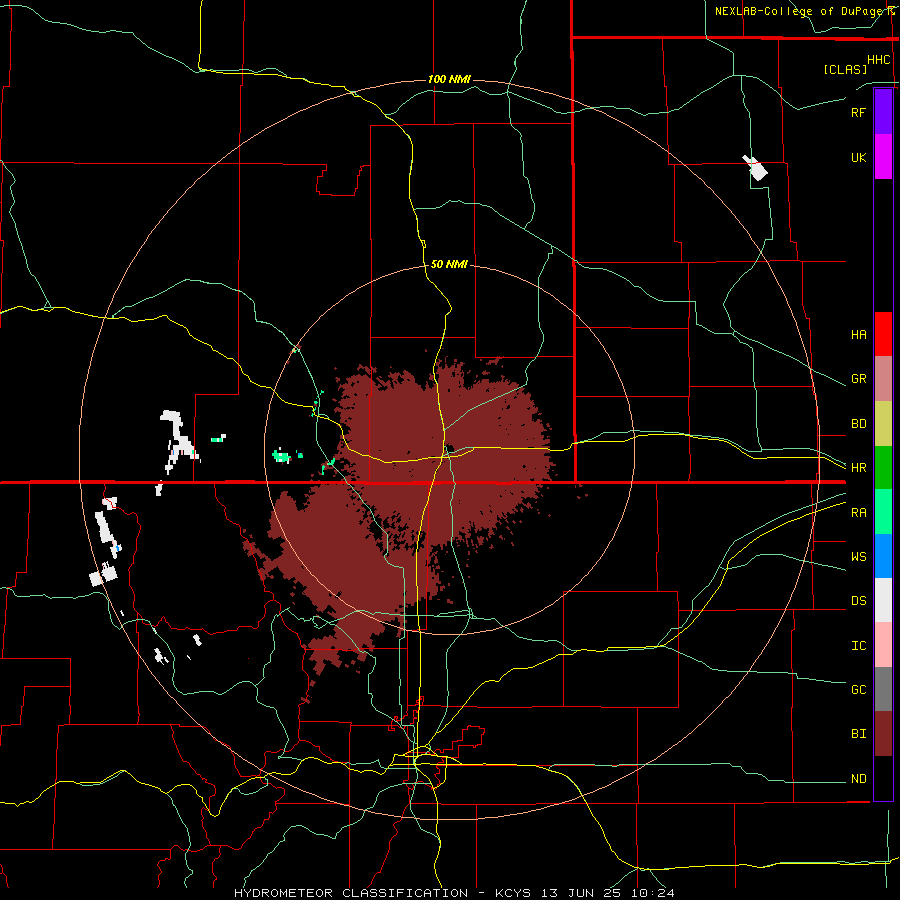
Task: Click the BD legend label
Action: [x=858, y=424]
